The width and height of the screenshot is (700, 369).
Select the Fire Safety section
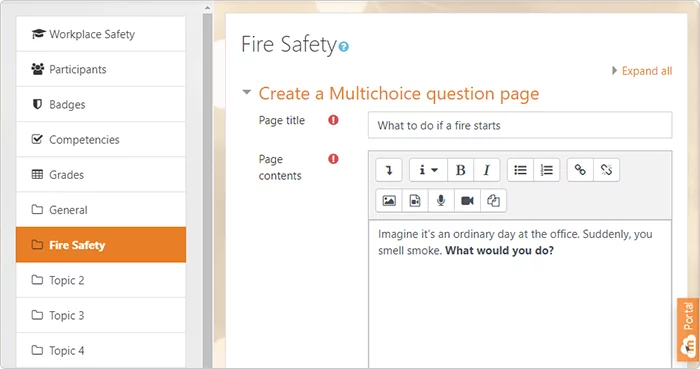tap(101, 245)
